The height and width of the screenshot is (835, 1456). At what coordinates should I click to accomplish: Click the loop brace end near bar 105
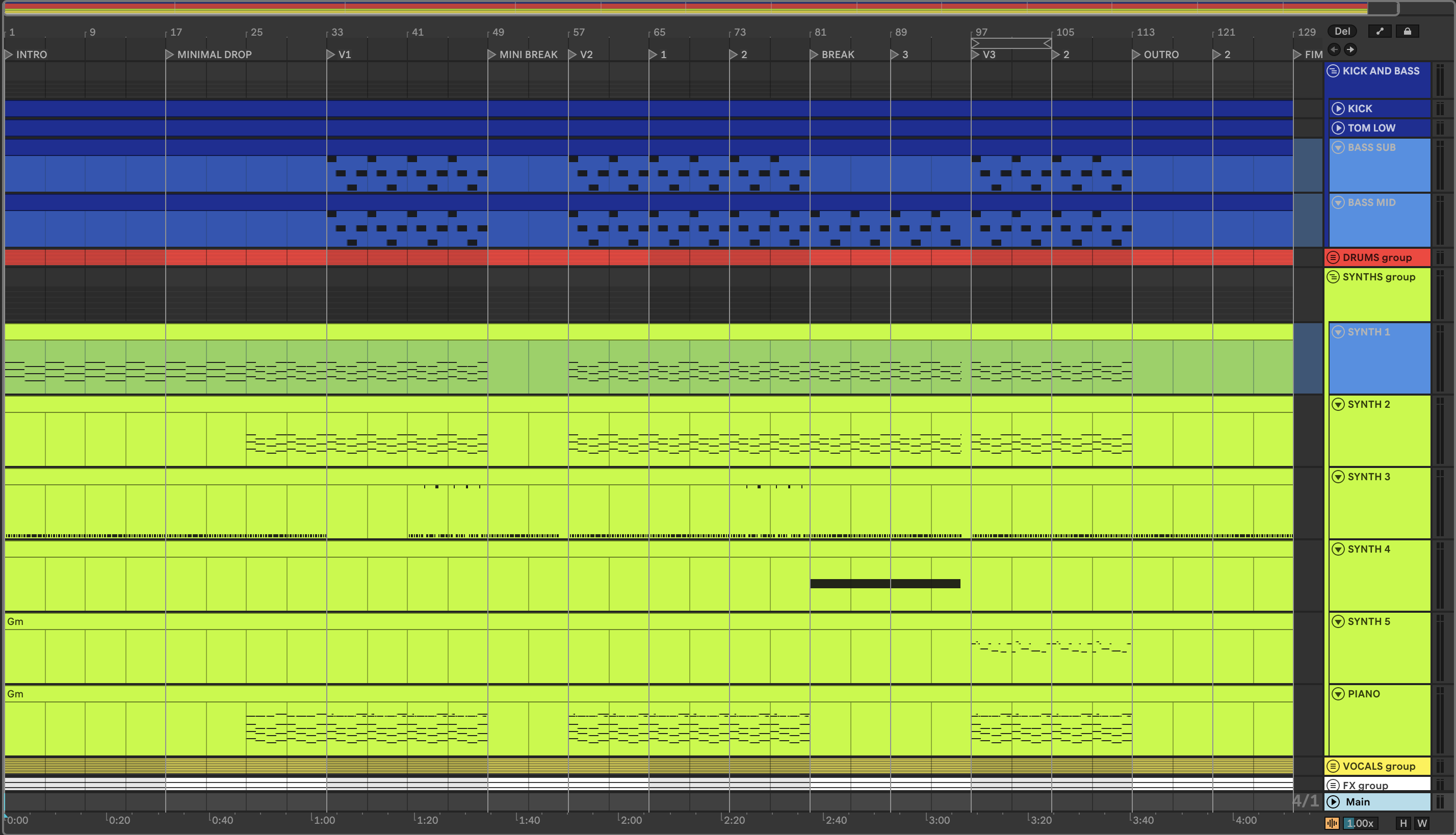(1047, 44)
